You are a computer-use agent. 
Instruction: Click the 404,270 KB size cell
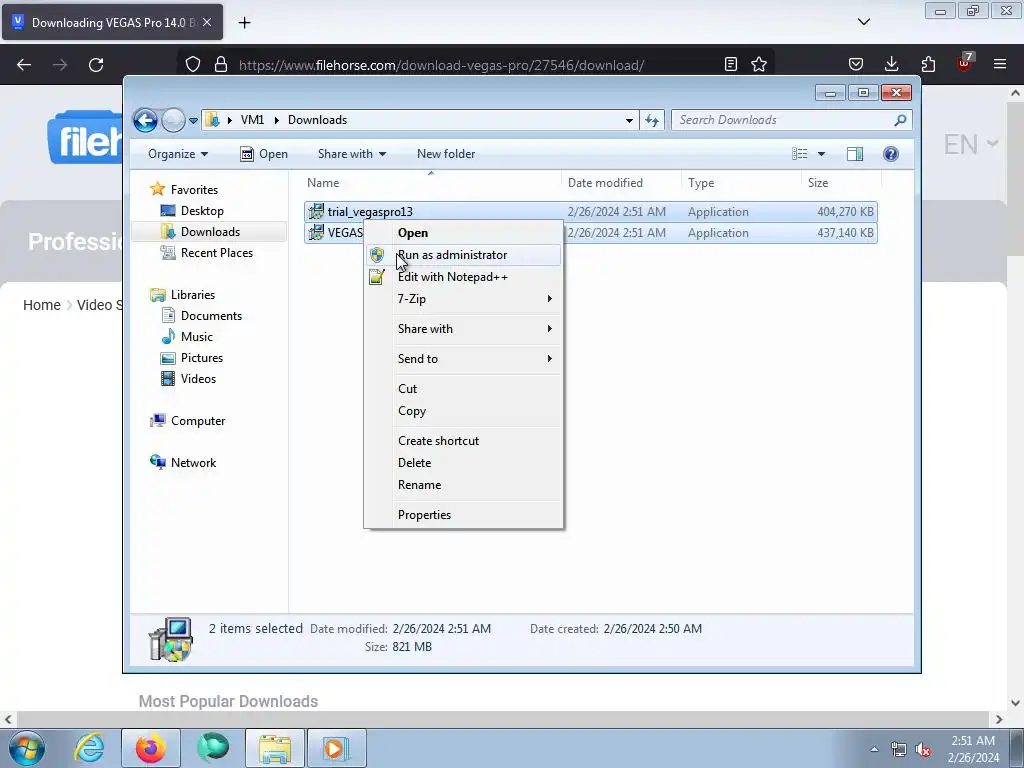coord(845,212)
